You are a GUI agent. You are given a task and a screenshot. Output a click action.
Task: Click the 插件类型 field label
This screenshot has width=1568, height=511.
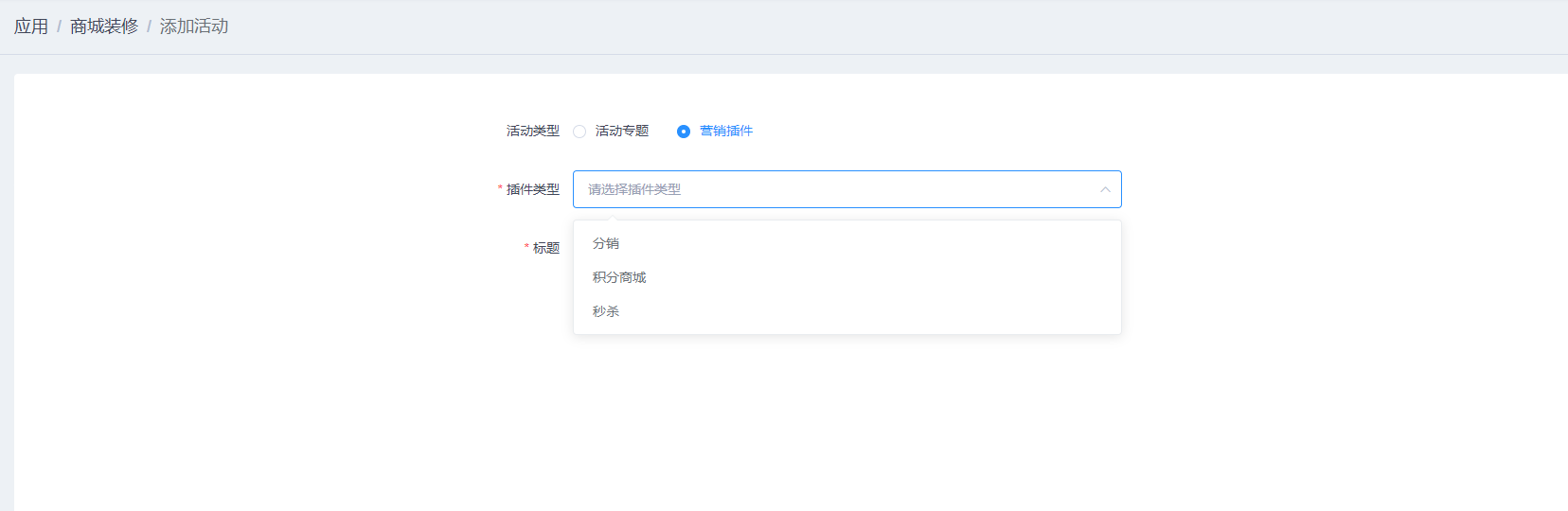[x=533, y=189]
